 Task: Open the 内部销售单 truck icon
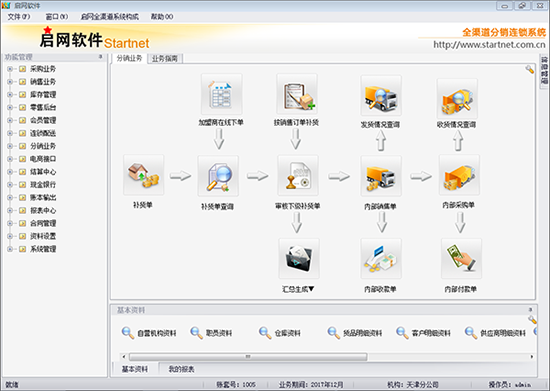tap(381, 176)
